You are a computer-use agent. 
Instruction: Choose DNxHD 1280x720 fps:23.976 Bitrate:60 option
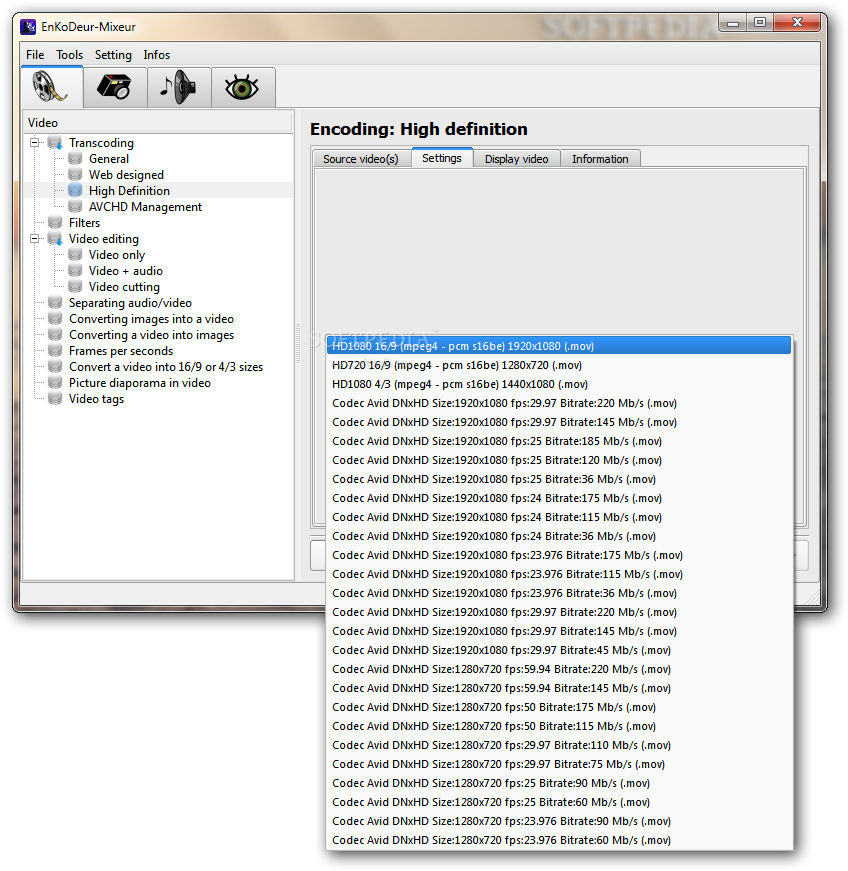pyautogui.click(x=559, y=840)
